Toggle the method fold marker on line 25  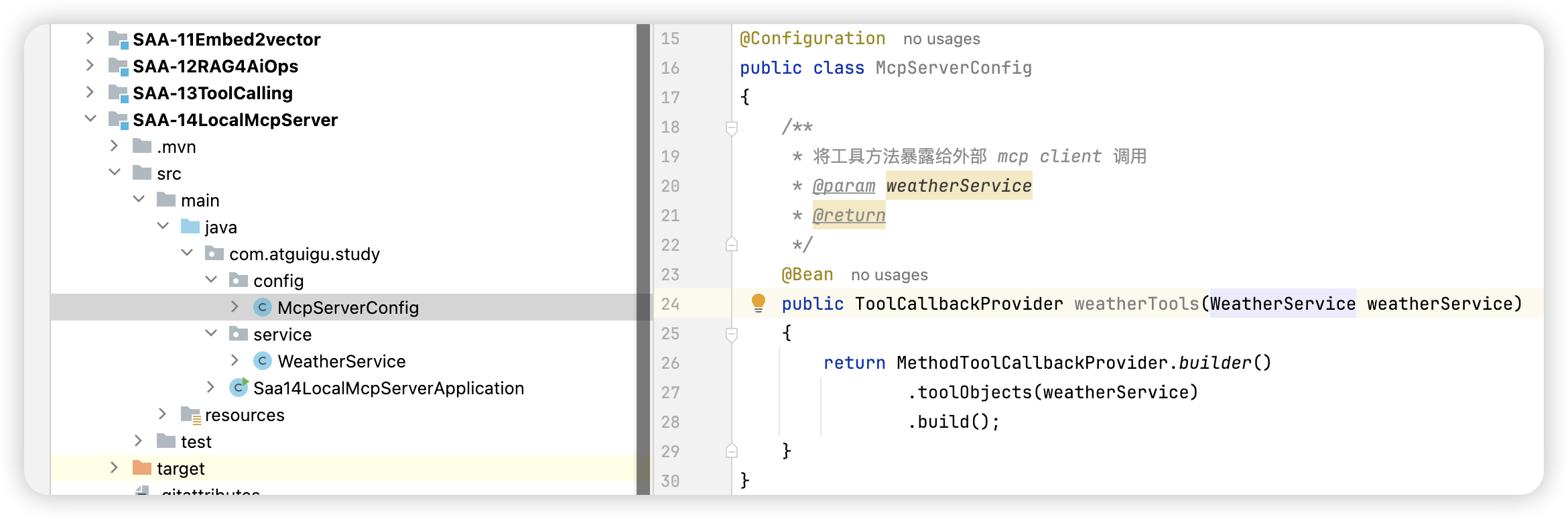732,333
